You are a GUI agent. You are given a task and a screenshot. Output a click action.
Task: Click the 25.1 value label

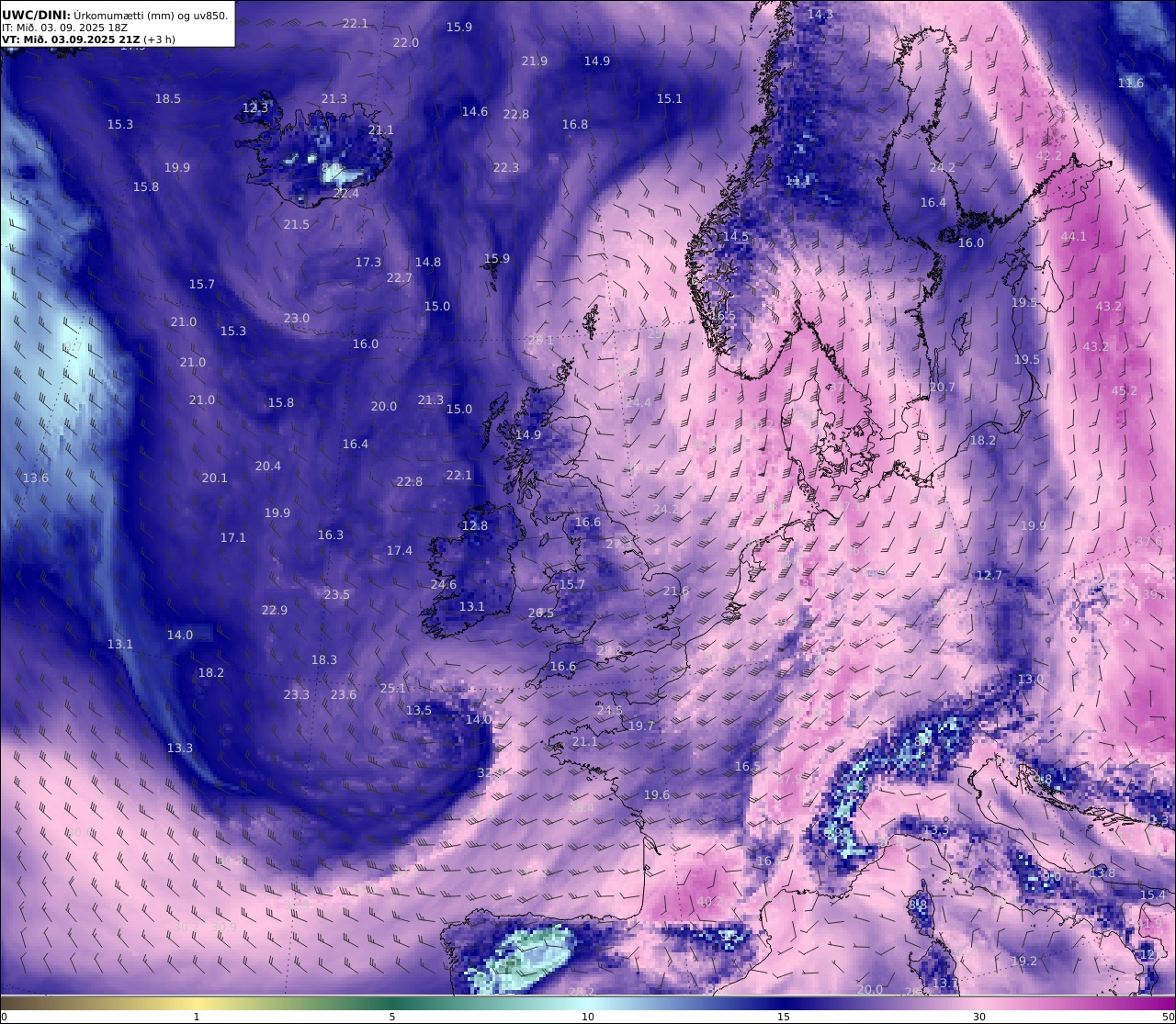[393, 689]
